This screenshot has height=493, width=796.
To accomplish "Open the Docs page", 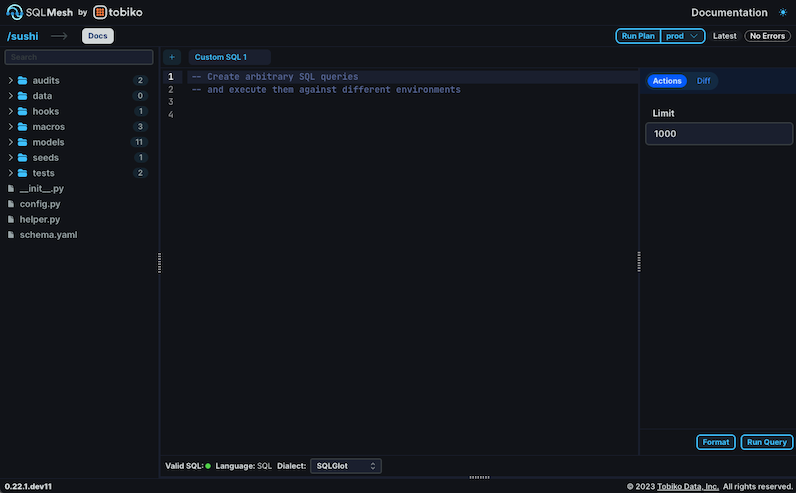I will click(x=97, y=36).
